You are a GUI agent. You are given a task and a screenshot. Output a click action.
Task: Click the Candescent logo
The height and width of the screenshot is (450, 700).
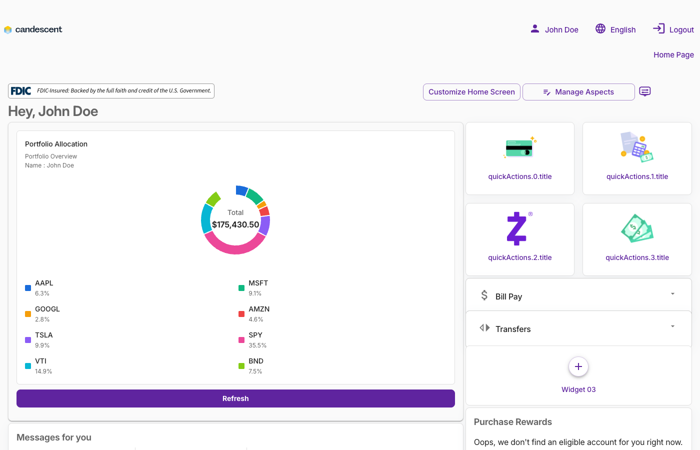pos(33,29)
